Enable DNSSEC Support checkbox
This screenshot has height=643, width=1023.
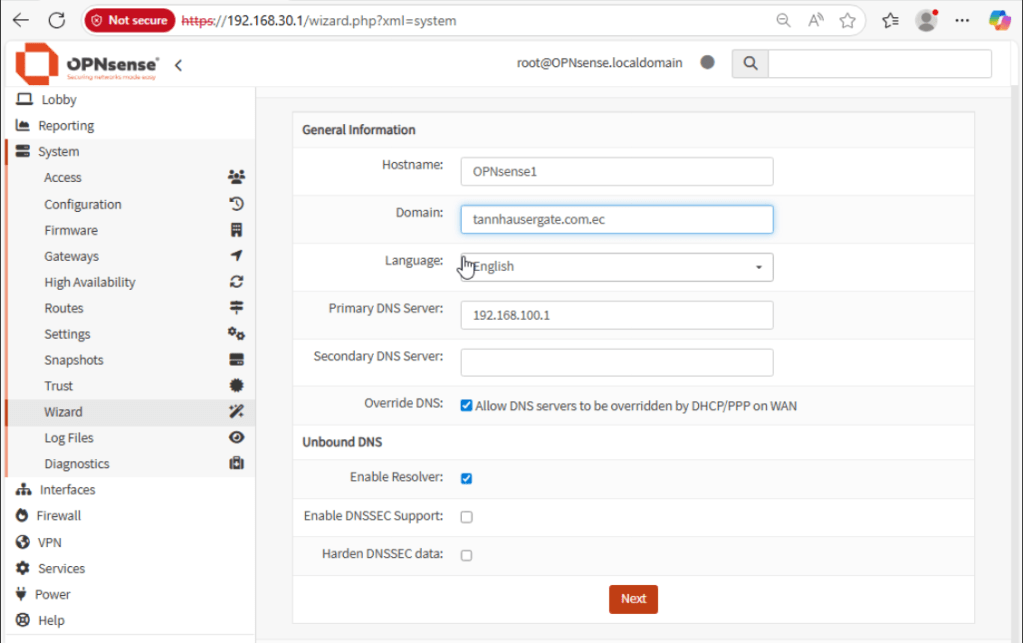(x=466, y=517)
